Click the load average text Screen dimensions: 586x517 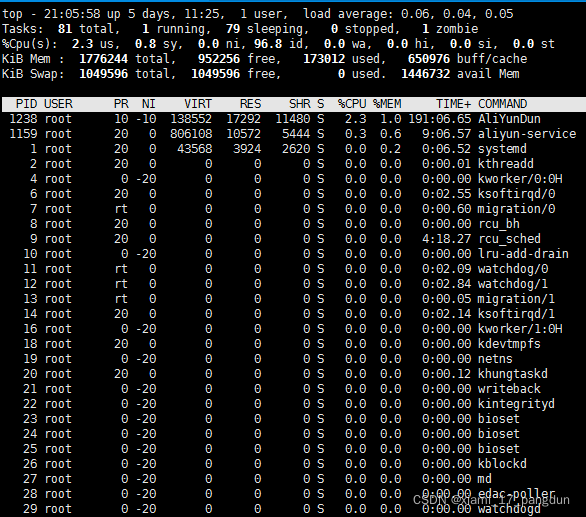coord(408,14)
